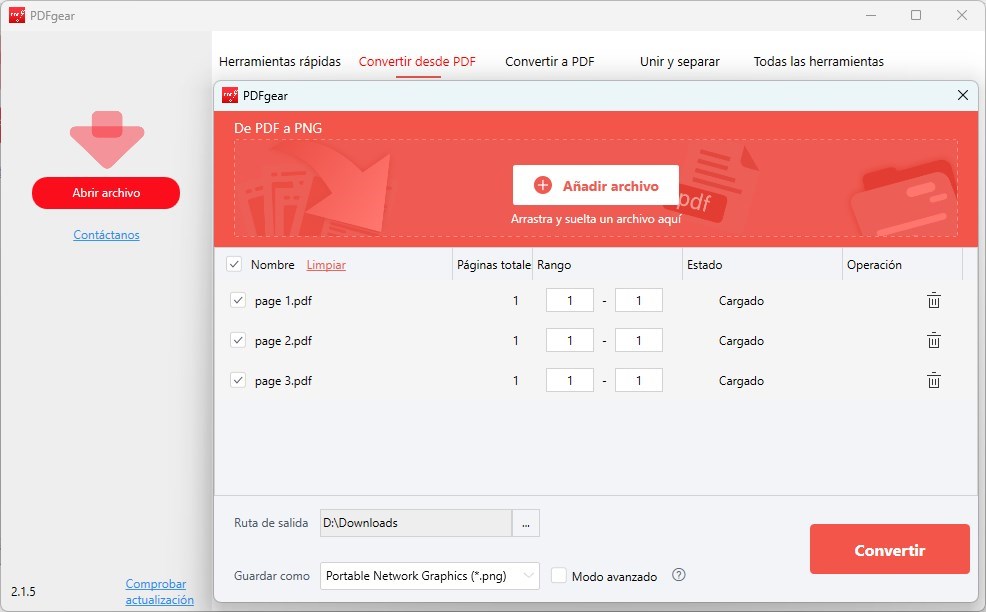986x612 pixels.
Task: Click the version number 2.1.5
Action: coord(23,591)
